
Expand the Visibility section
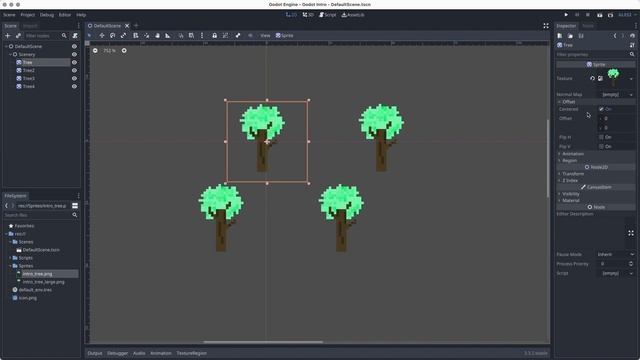(596, 194)
